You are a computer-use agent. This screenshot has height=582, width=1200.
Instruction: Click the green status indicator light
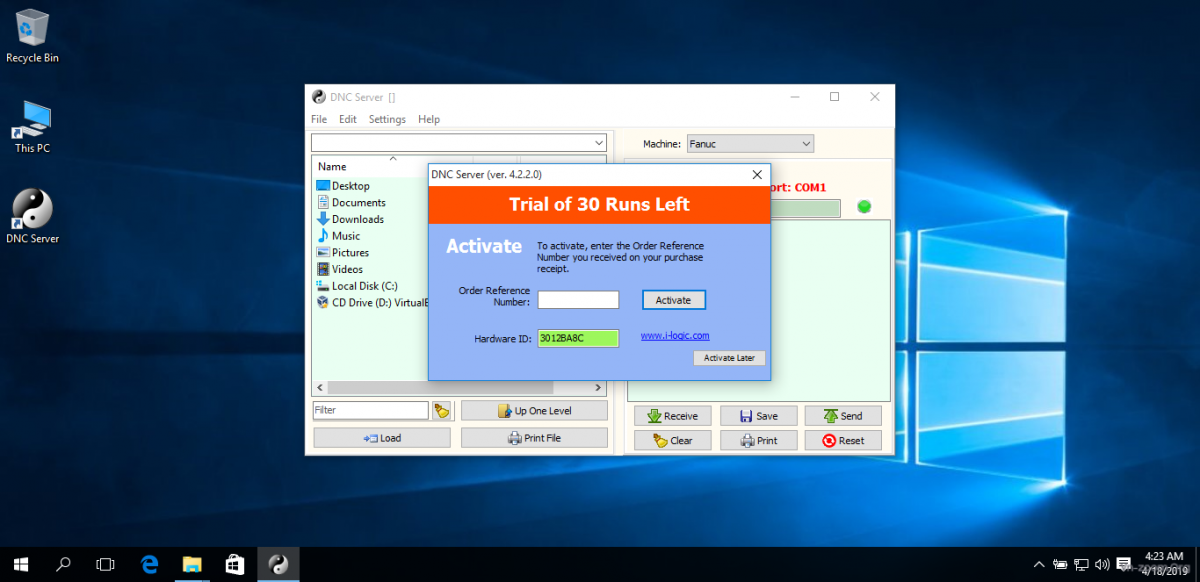tap(864, 207)
